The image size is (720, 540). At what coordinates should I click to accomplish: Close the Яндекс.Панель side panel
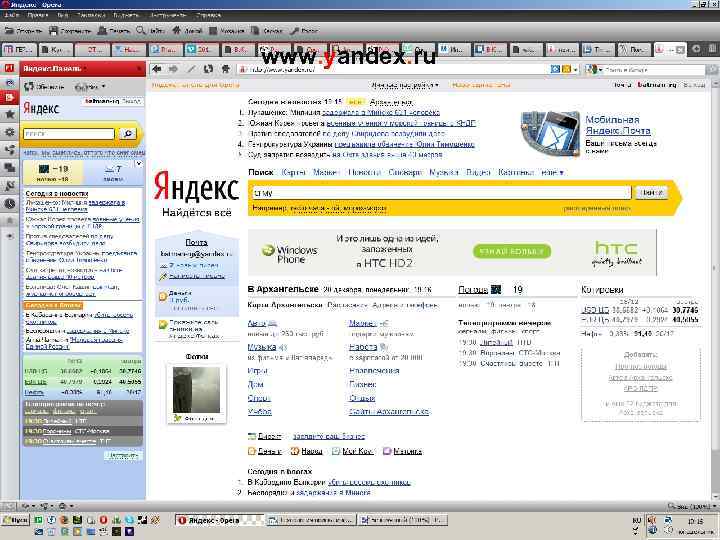[x=140, y=68]
